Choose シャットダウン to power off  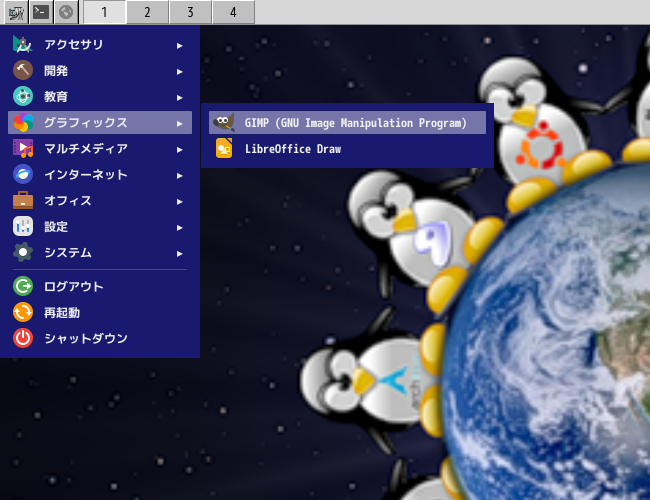(100, 338)
